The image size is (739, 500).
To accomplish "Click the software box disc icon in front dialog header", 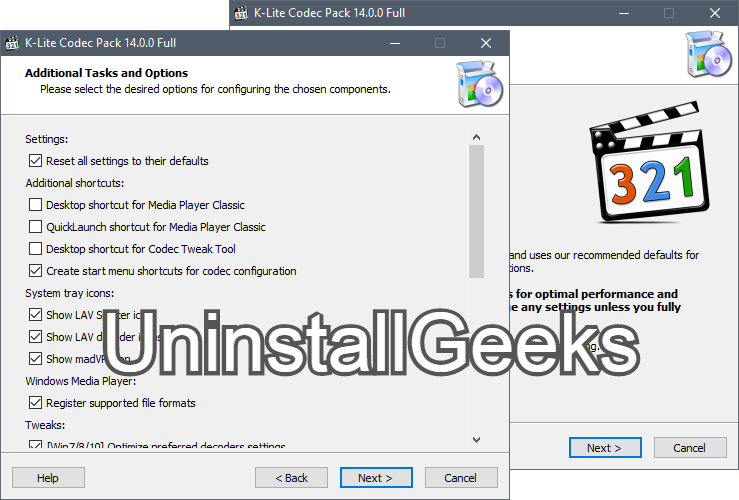I will [x=479, y=84].
